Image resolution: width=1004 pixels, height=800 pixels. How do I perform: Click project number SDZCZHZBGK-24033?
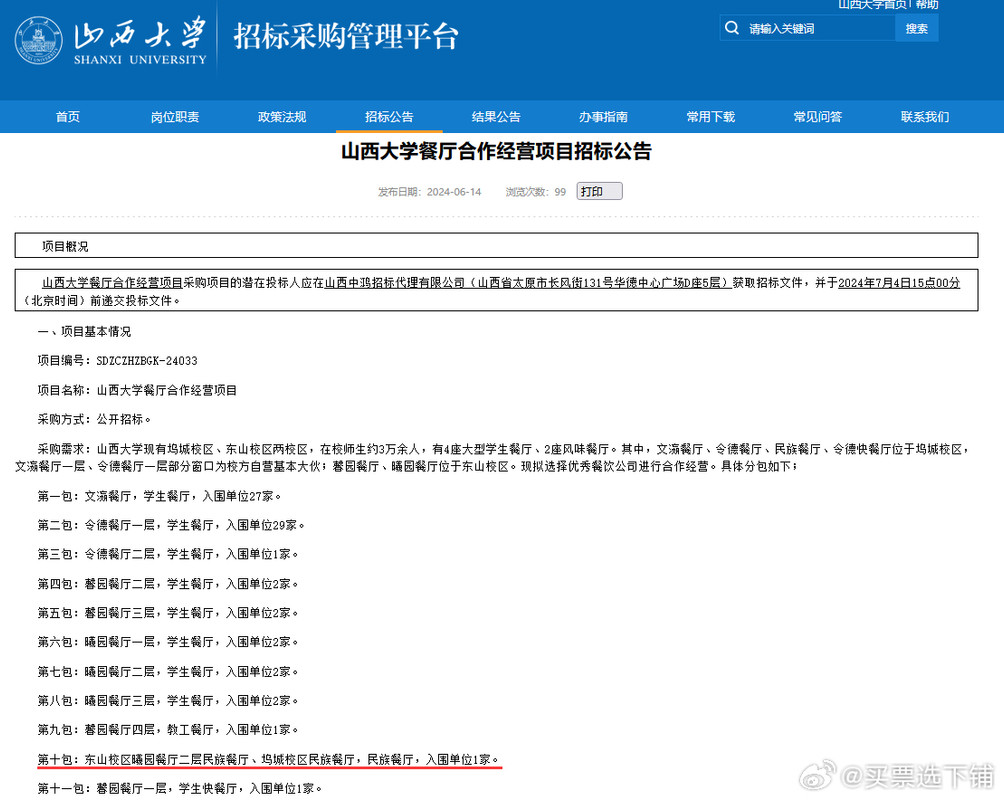[147, 361]
